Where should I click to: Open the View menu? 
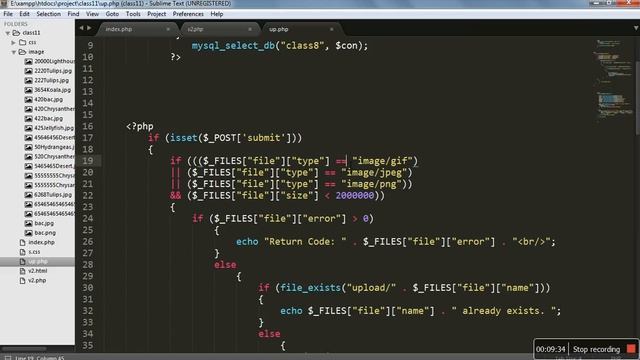click(x=92, y=14)
